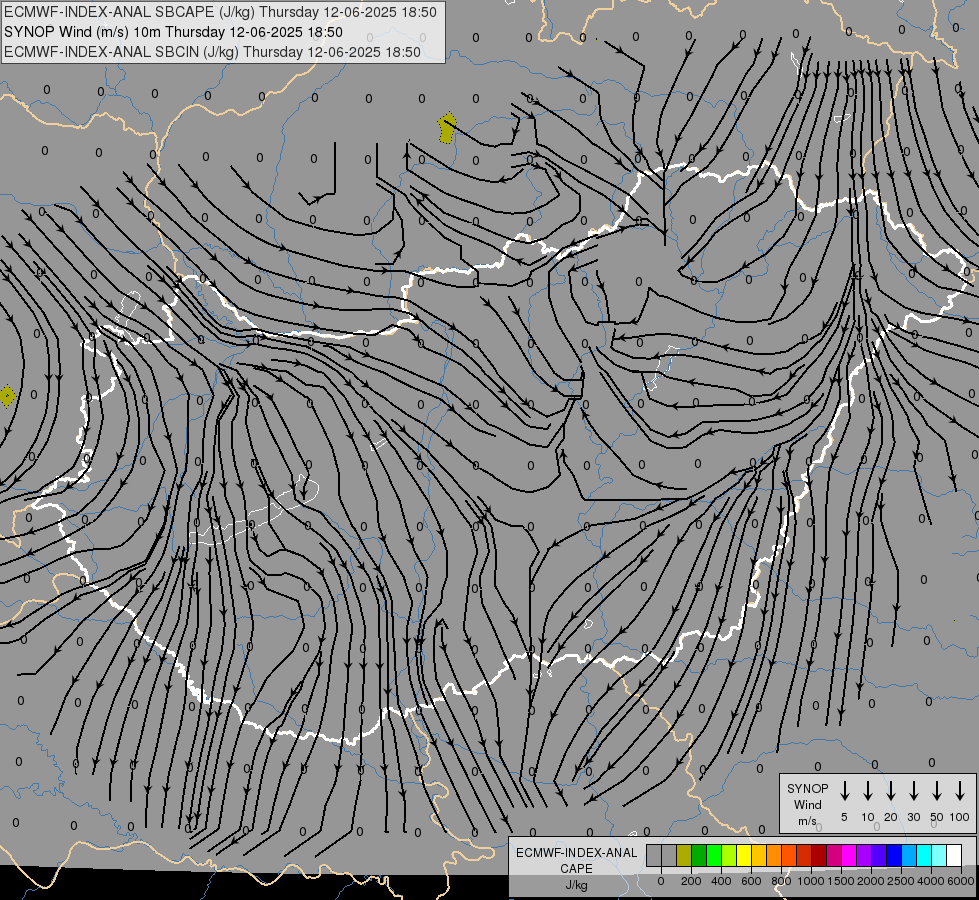Pick the olive swatch in CAPE legend

(684, 855)
